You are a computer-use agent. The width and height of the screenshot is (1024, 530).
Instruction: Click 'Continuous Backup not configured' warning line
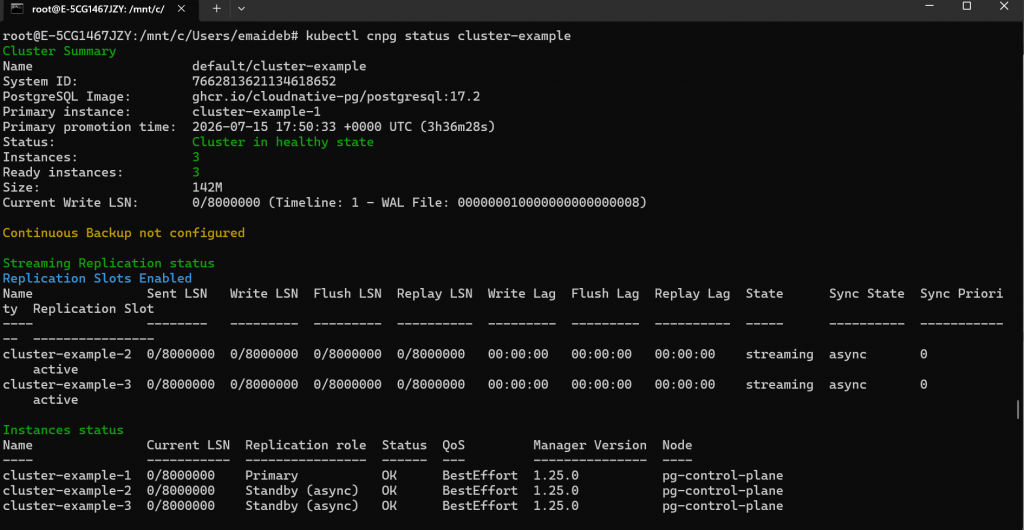click(x=124, y=232)
